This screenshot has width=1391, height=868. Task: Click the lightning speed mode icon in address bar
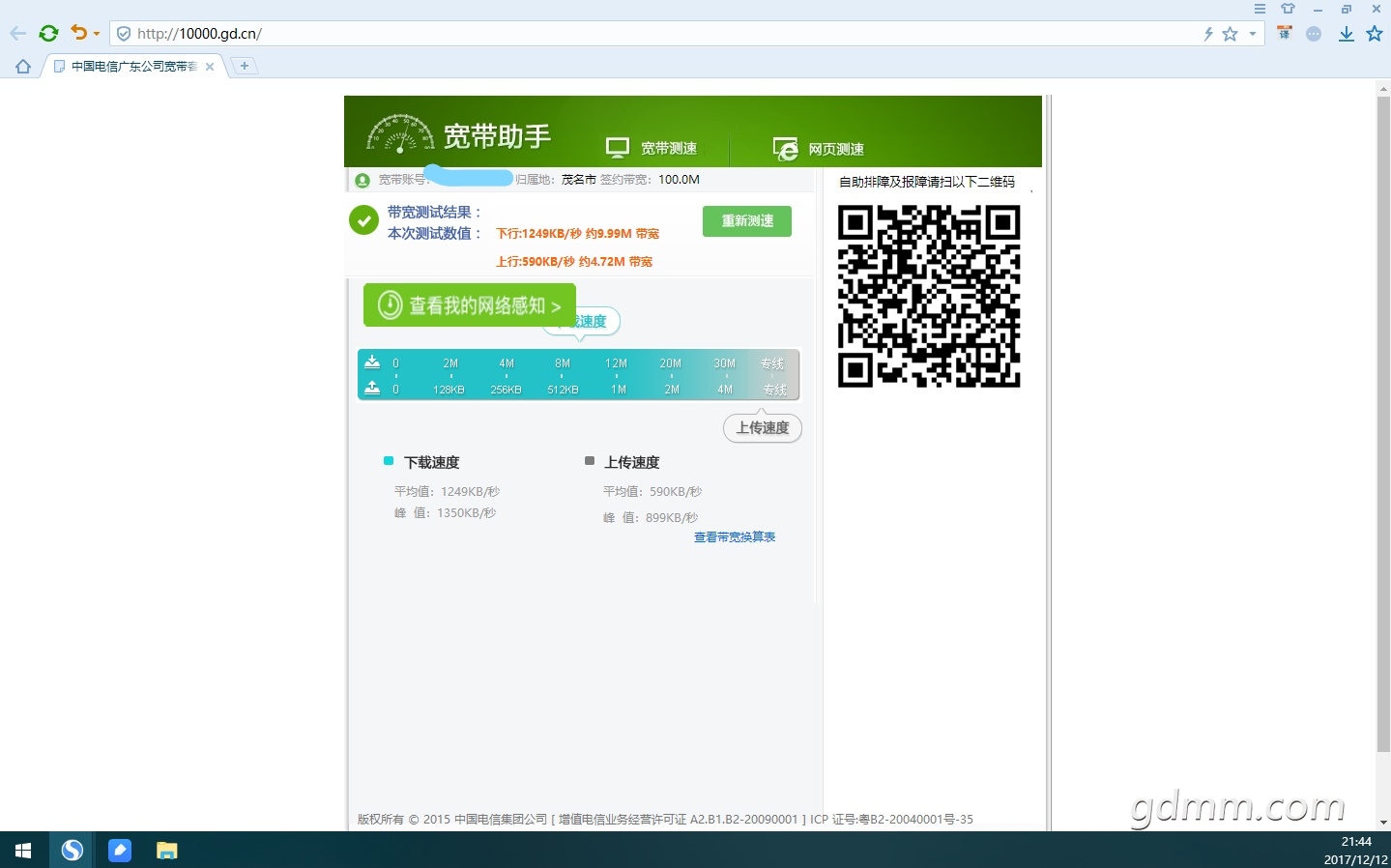[x=1208, y=34]
